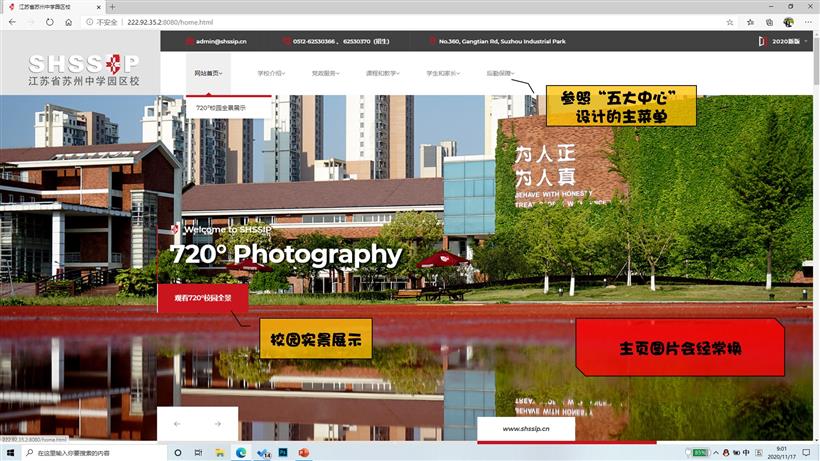Open Cortana circle on the taskbar
Viewport: 820px width, 461px height.
[178, 453]
